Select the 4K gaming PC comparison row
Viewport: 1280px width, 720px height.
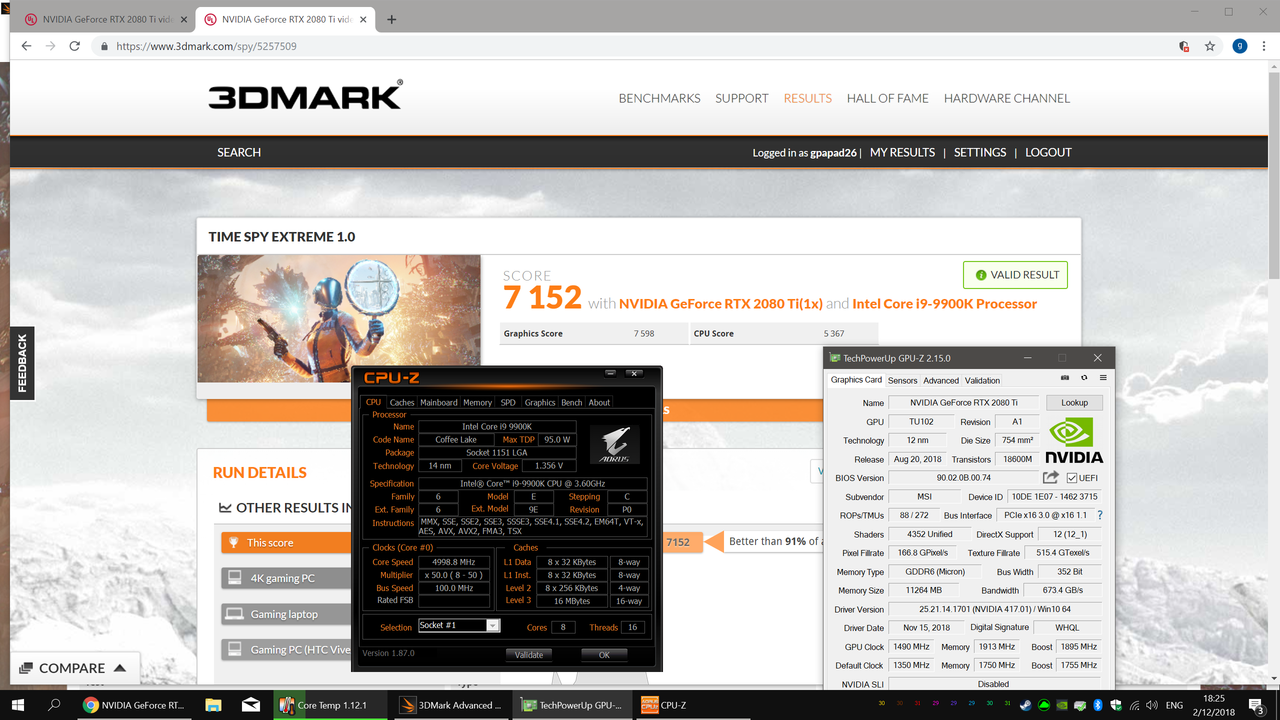click(286, 578)
